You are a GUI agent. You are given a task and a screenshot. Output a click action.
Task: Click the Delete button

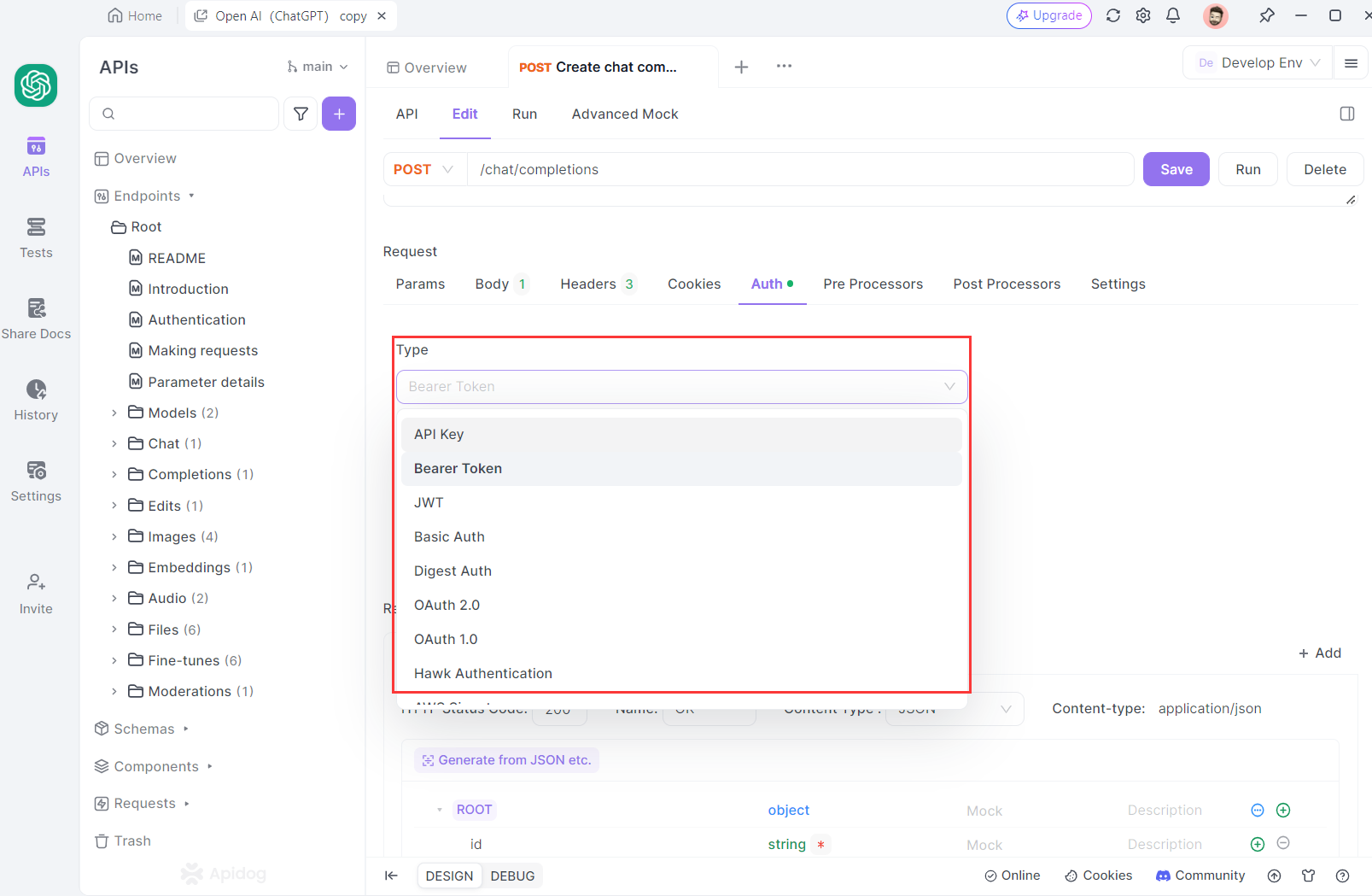pyautogui.click(x=1324, y=169)
